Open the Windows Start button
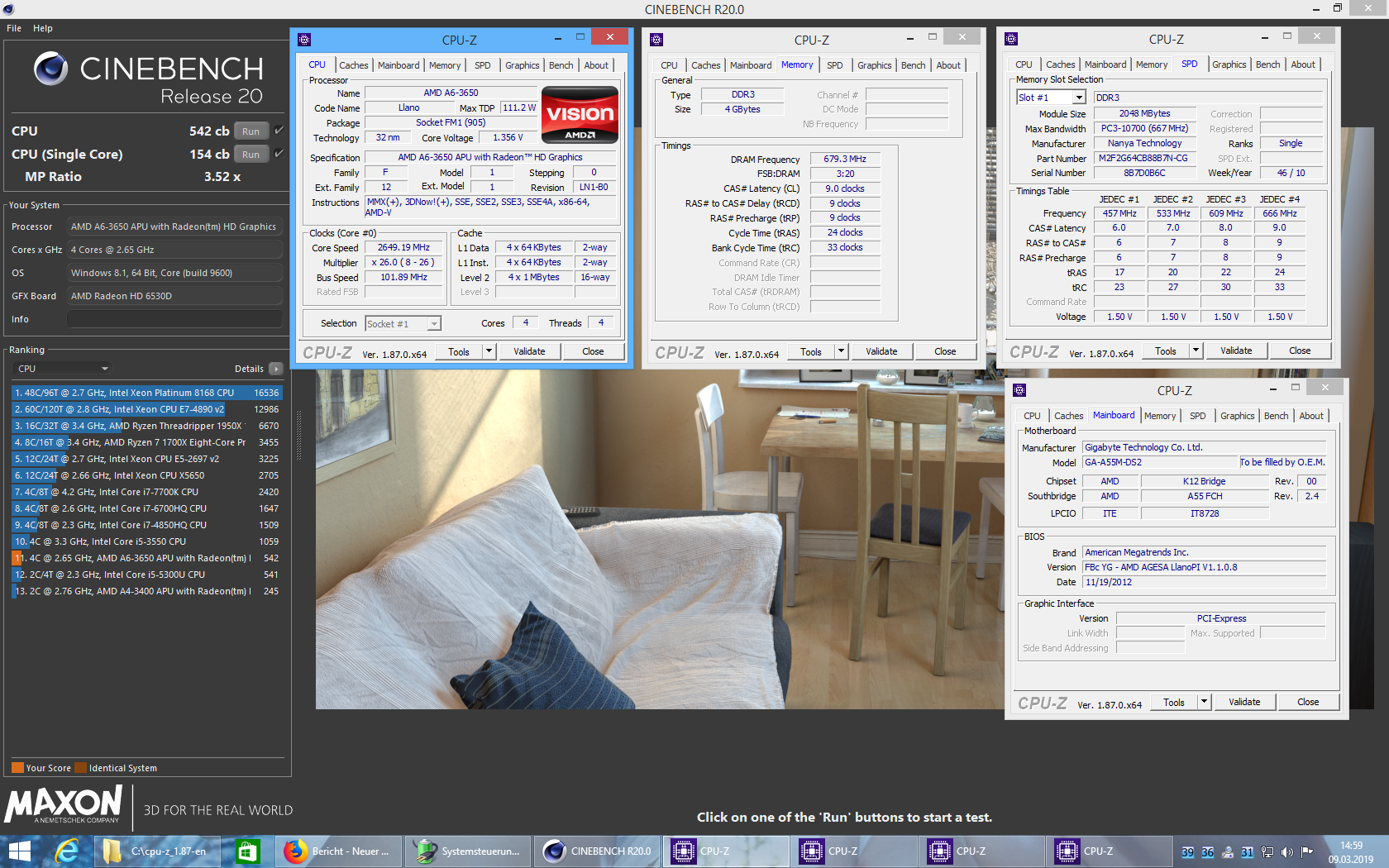The width and height of the screenshot is (1389, 868). (x=19, y=851)
